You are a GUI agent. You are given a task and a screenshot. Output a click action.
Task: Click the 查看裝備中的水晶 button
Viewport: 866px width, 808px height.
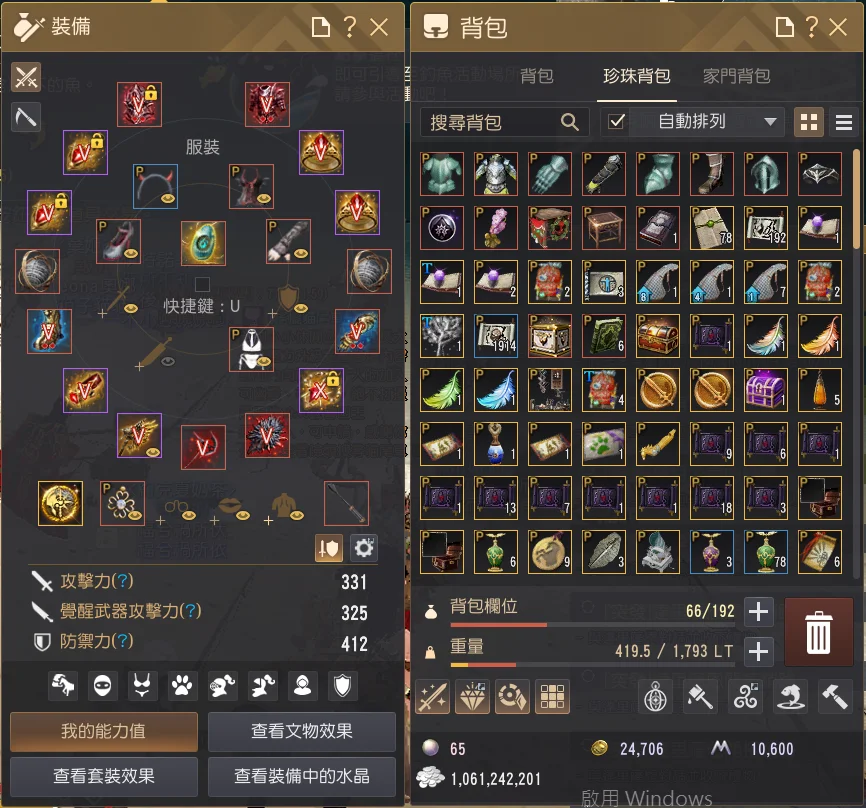coord(302,776)
